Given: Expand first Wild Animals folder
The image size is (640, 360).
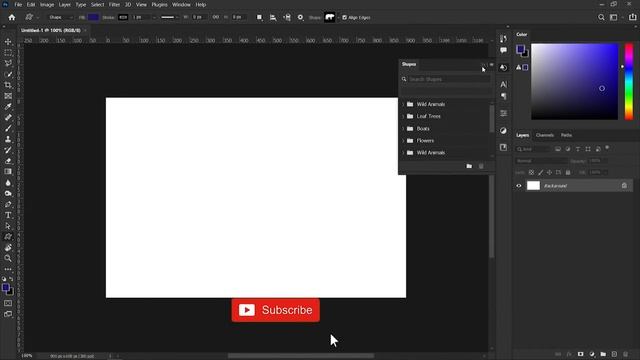Looking at the screenshot, I should coord(403,104).
